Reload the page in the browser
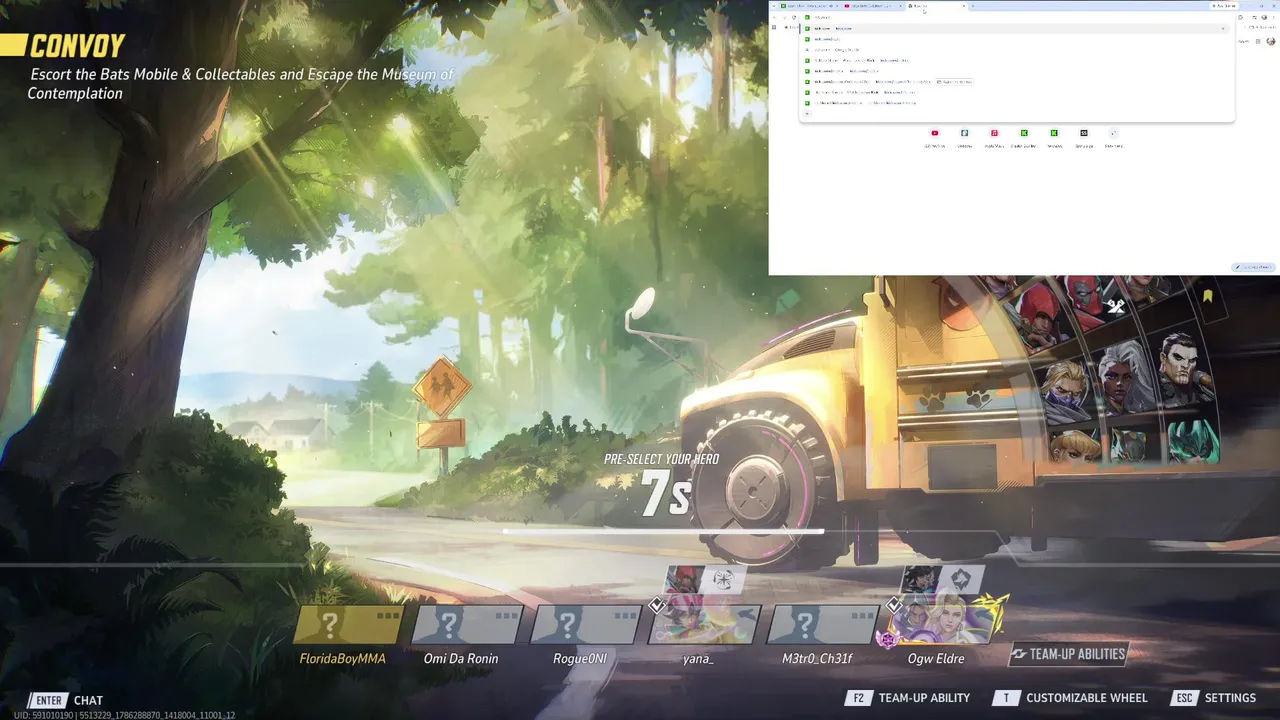The width and height of the screenshot is (1280, 720). (x=794, y=17)
